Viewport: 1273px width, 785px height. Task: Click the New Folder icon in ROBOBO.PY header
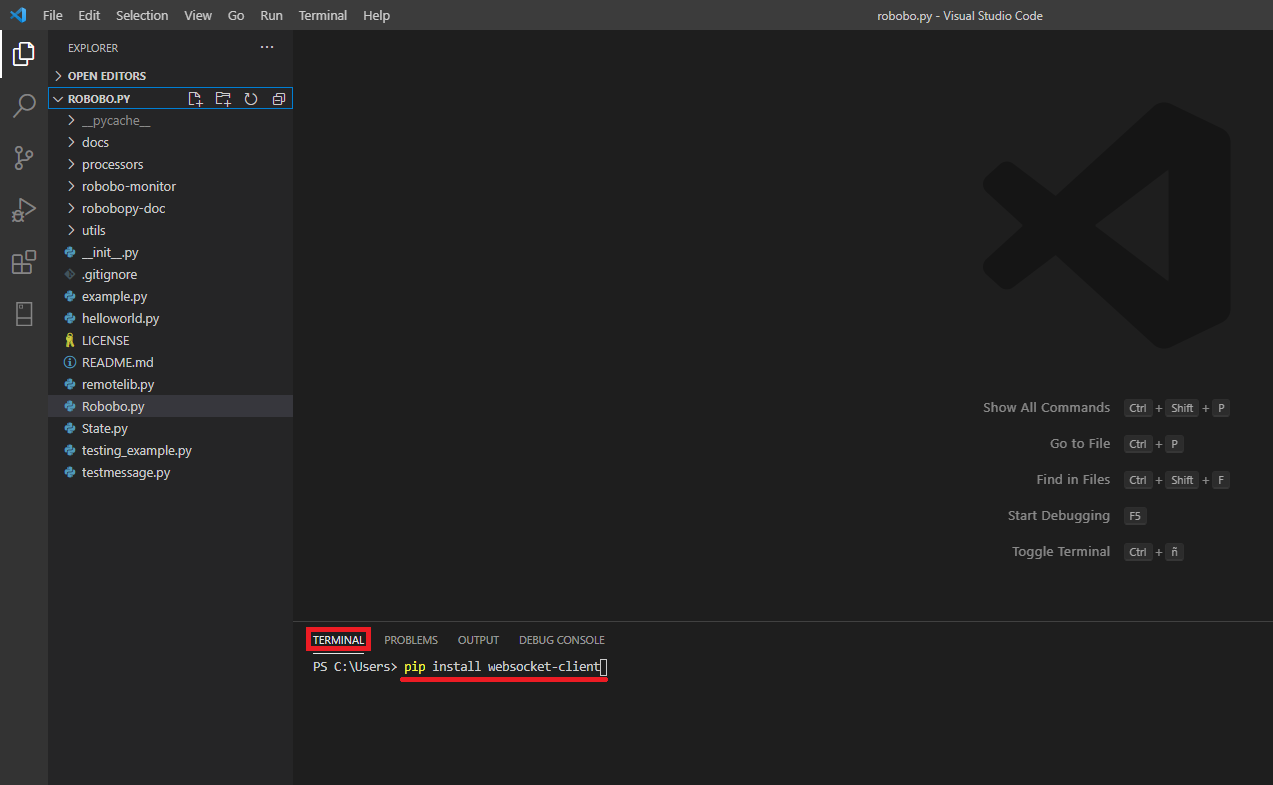[223, 99]
